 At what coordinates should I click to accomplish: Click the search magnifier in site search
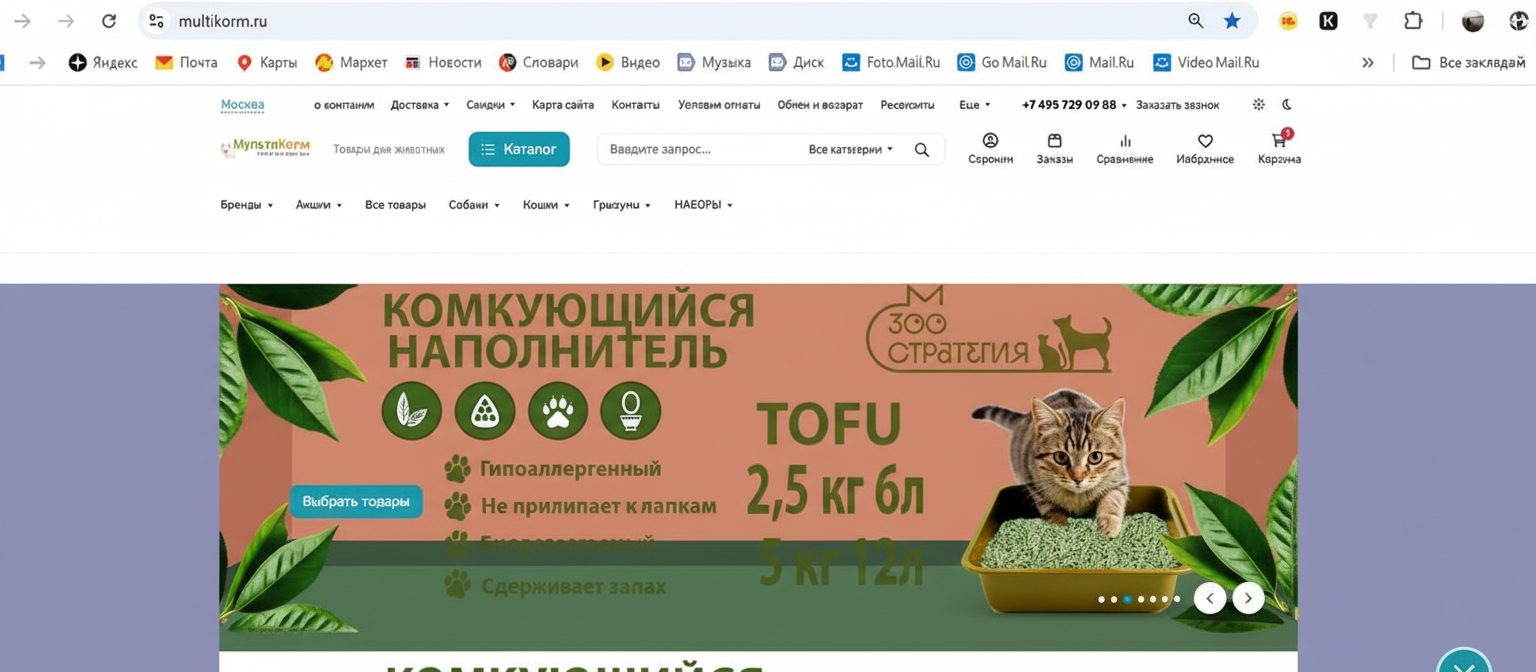click(922, 150)
